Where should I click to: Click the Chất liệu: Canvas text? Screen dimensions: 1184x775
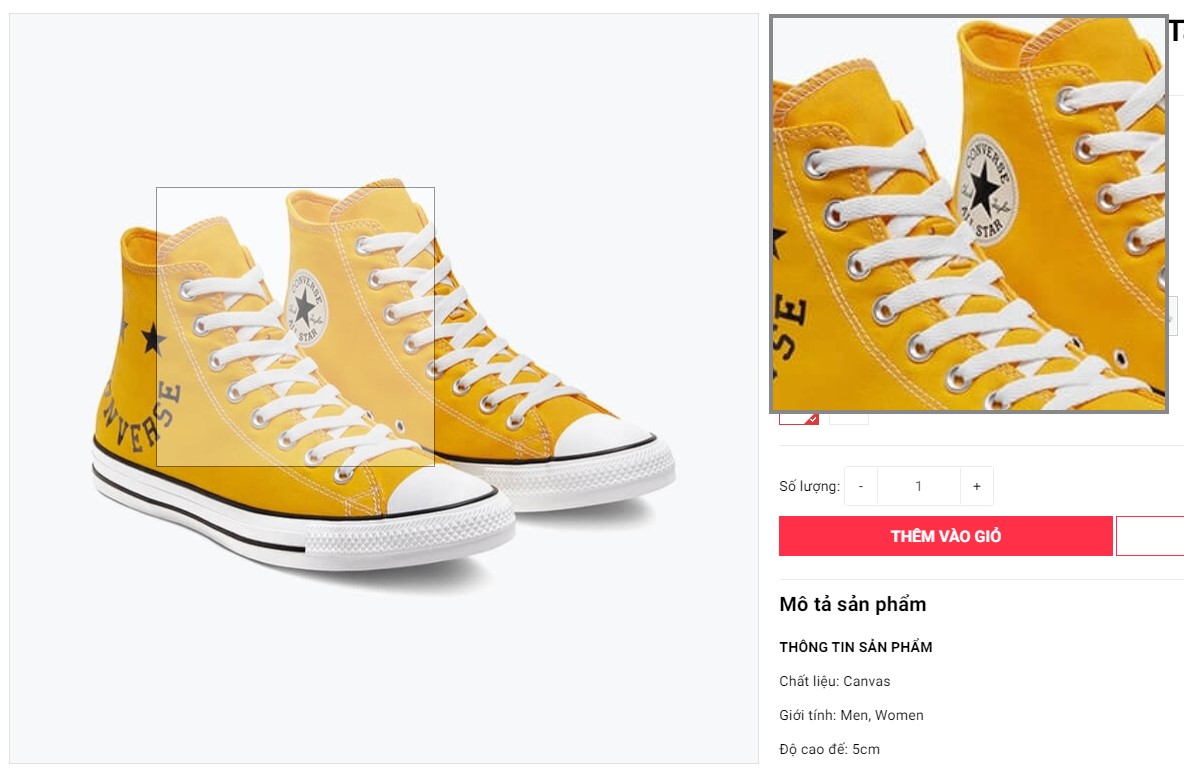pos(834,681)
